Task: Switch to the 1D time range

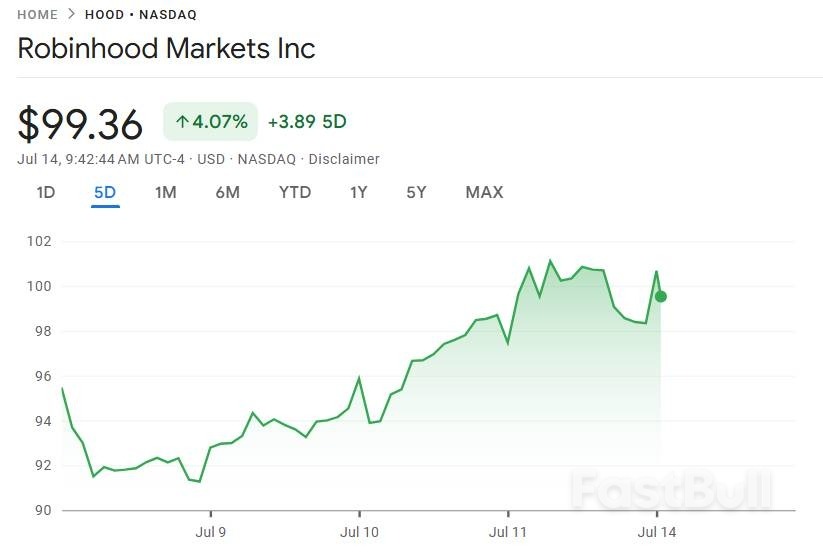Action: 45,192
